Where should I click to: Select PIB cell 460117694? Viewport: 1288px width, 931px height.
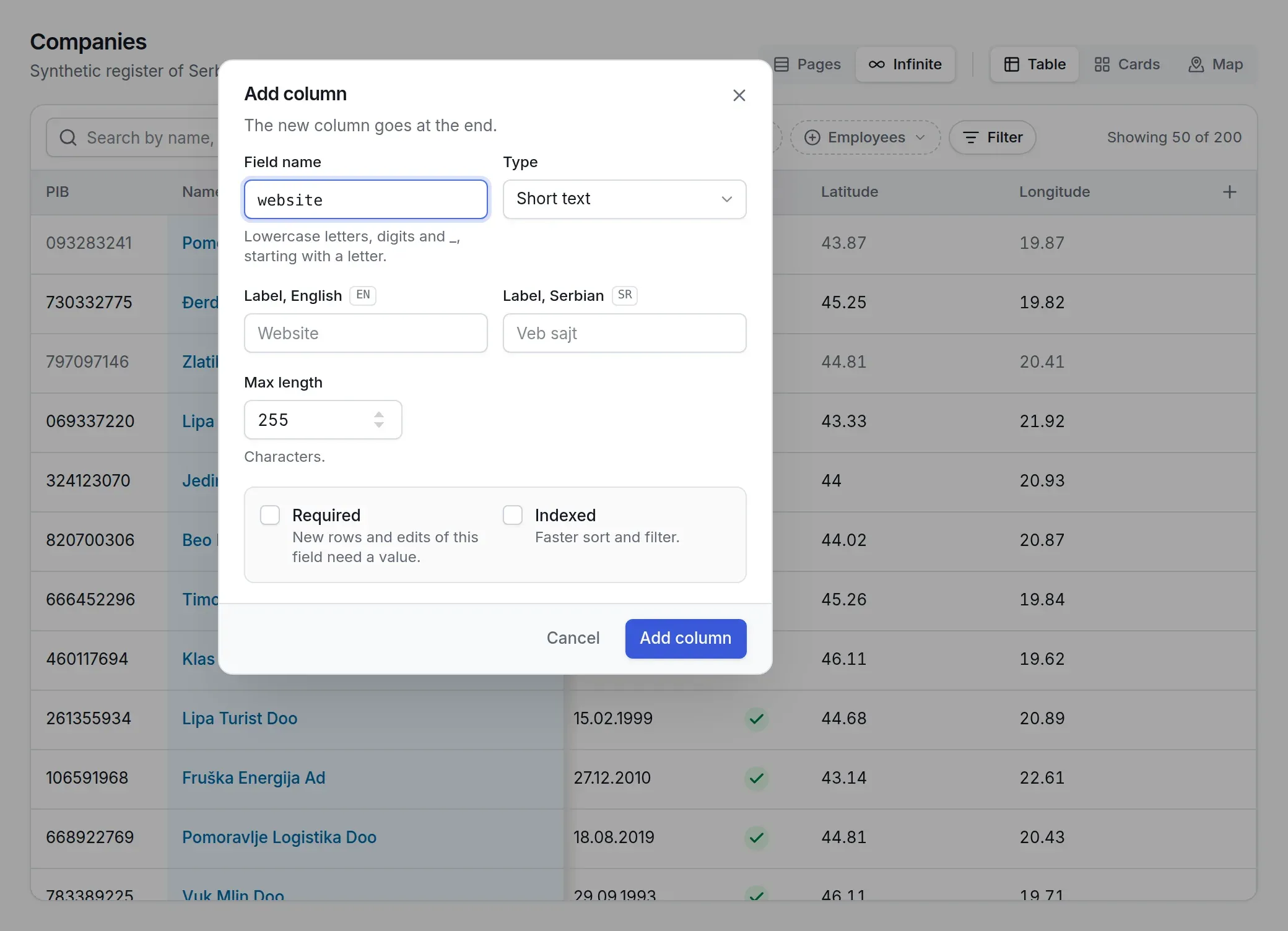pyautogui.click(x=87, y=659)
